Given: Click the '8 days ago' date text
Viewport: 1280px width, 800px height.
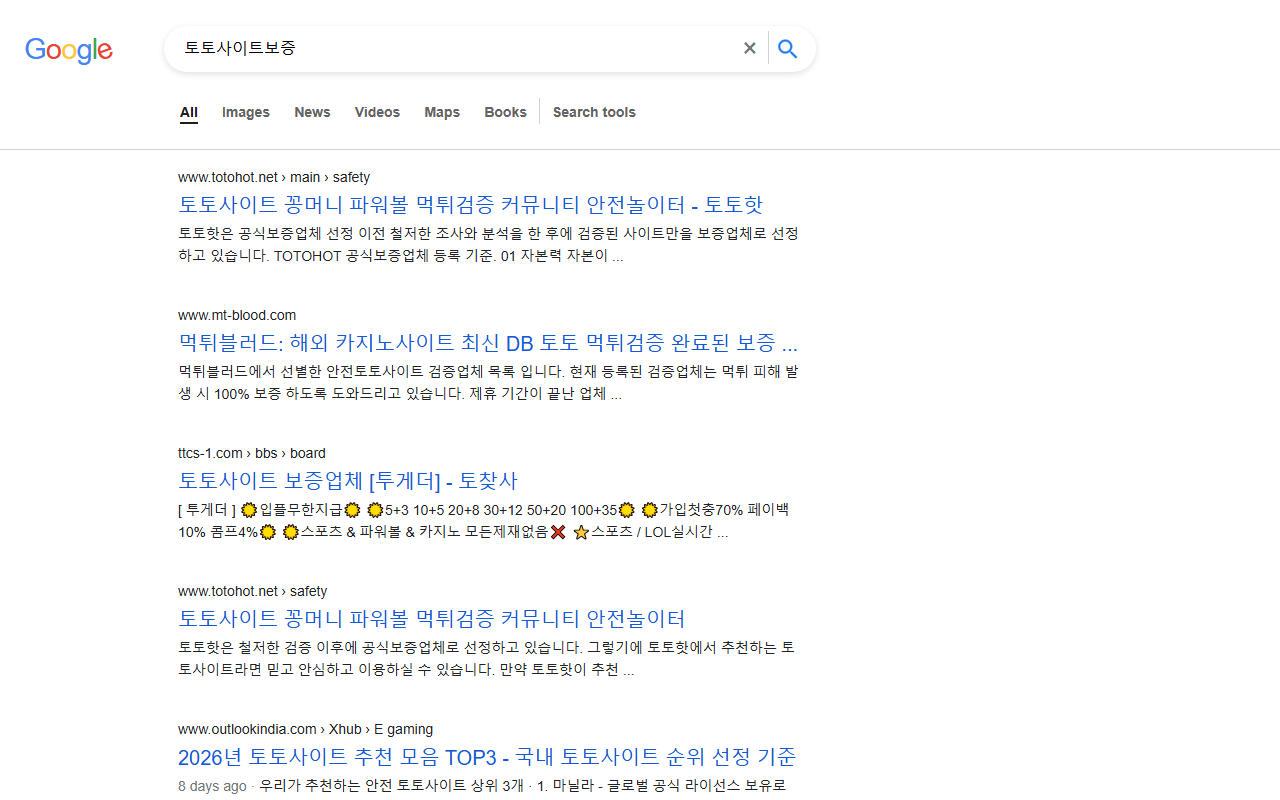Looking at the screenshot, I should tap(212, 786).
